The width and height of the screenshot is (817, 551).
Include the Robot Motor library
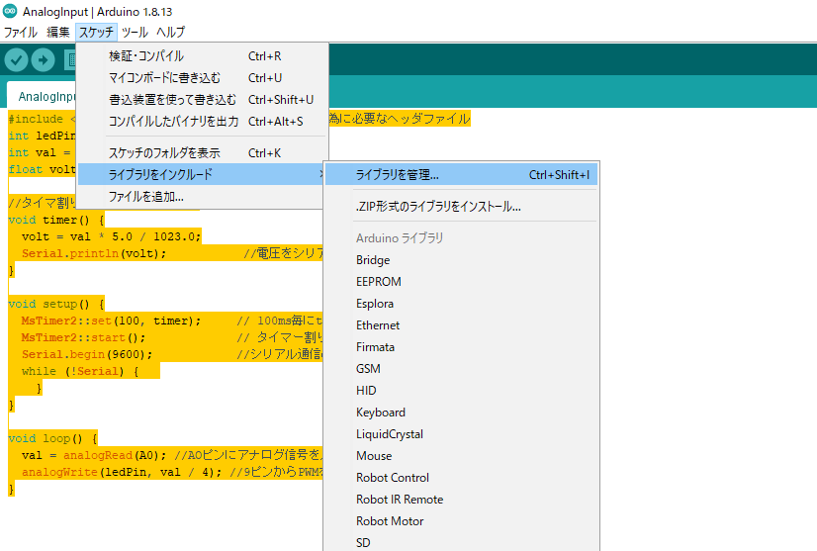pyautogui.click(x=461, y=521)
